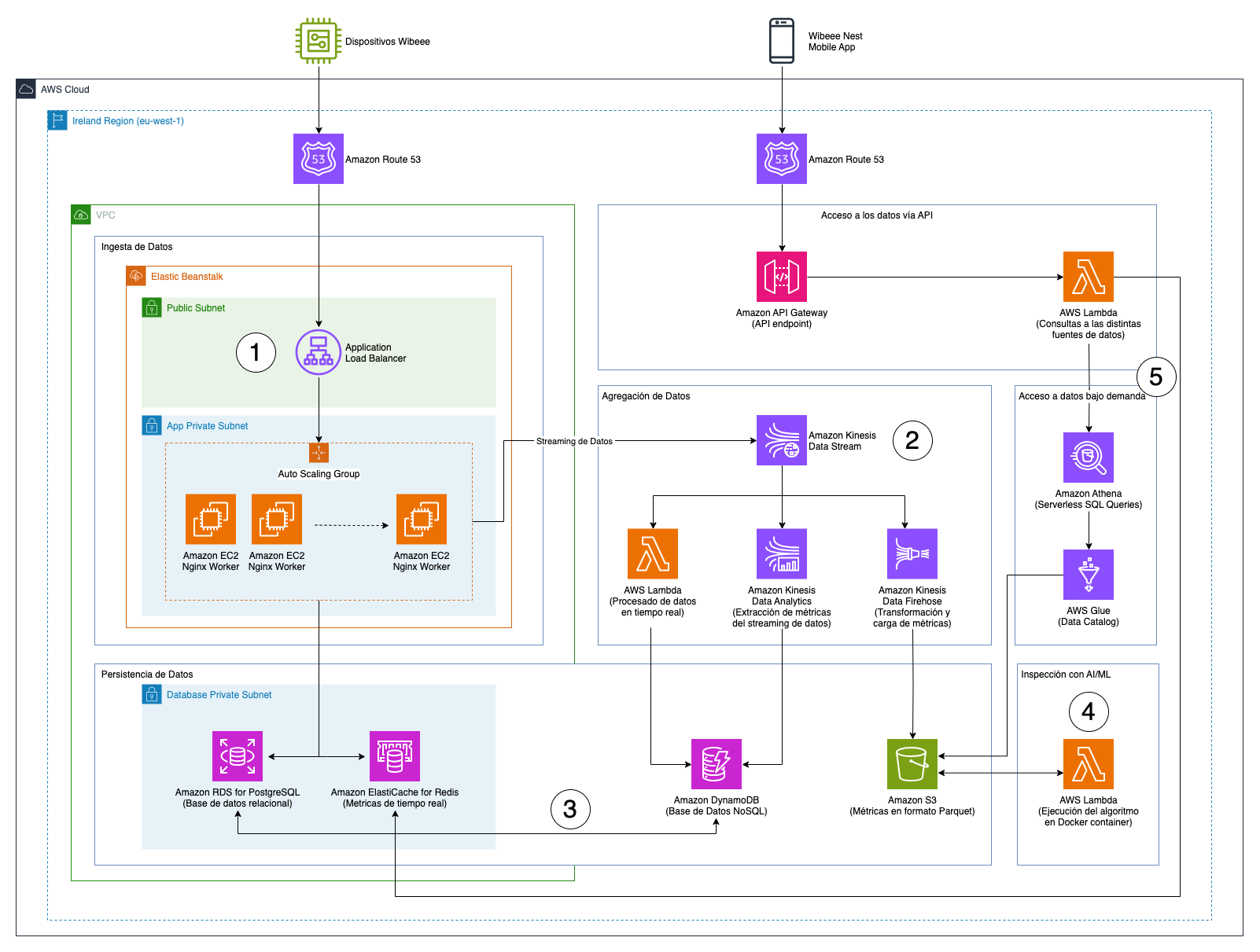1260x952 pixels.
Task: Select the 'Inspección con AI/ML' title
Action: (1066, 674)
